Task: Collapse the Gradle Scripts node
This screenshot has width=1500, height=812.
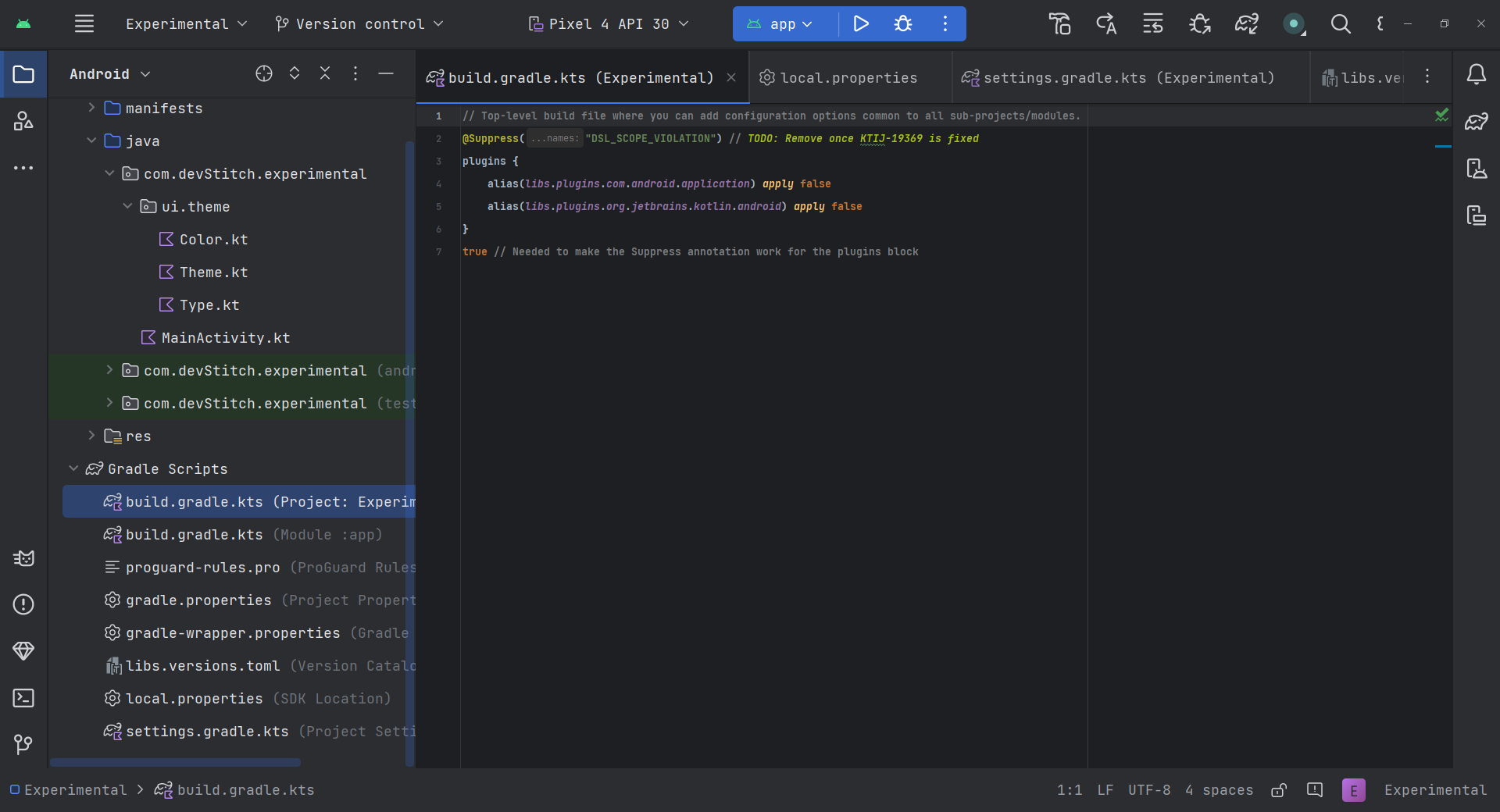Action: click(x=73, y=468)
